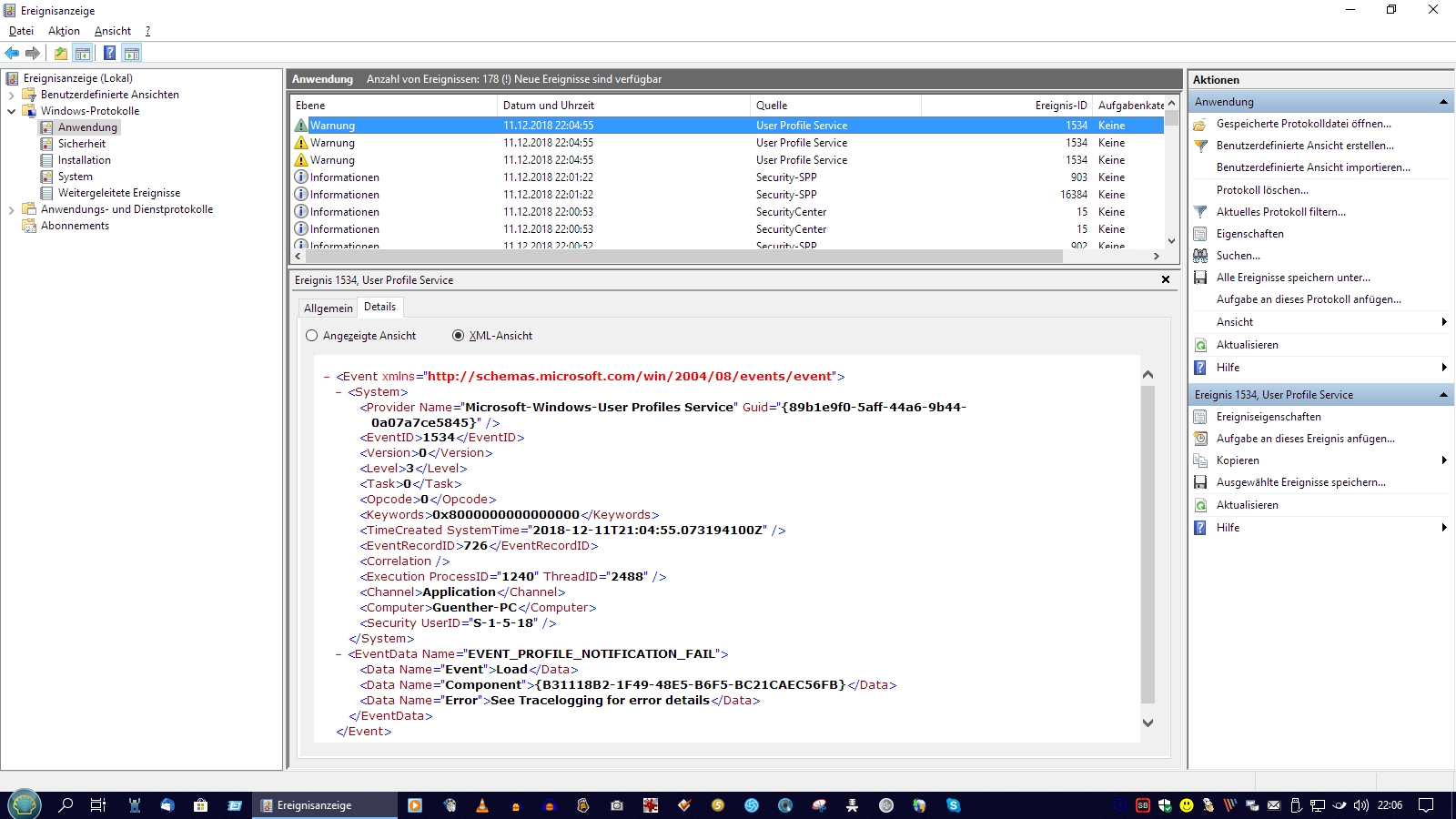Screen dimensions: 1456x819
Task: Select the Installation log in tree
Action: click(x=85, y=160)
